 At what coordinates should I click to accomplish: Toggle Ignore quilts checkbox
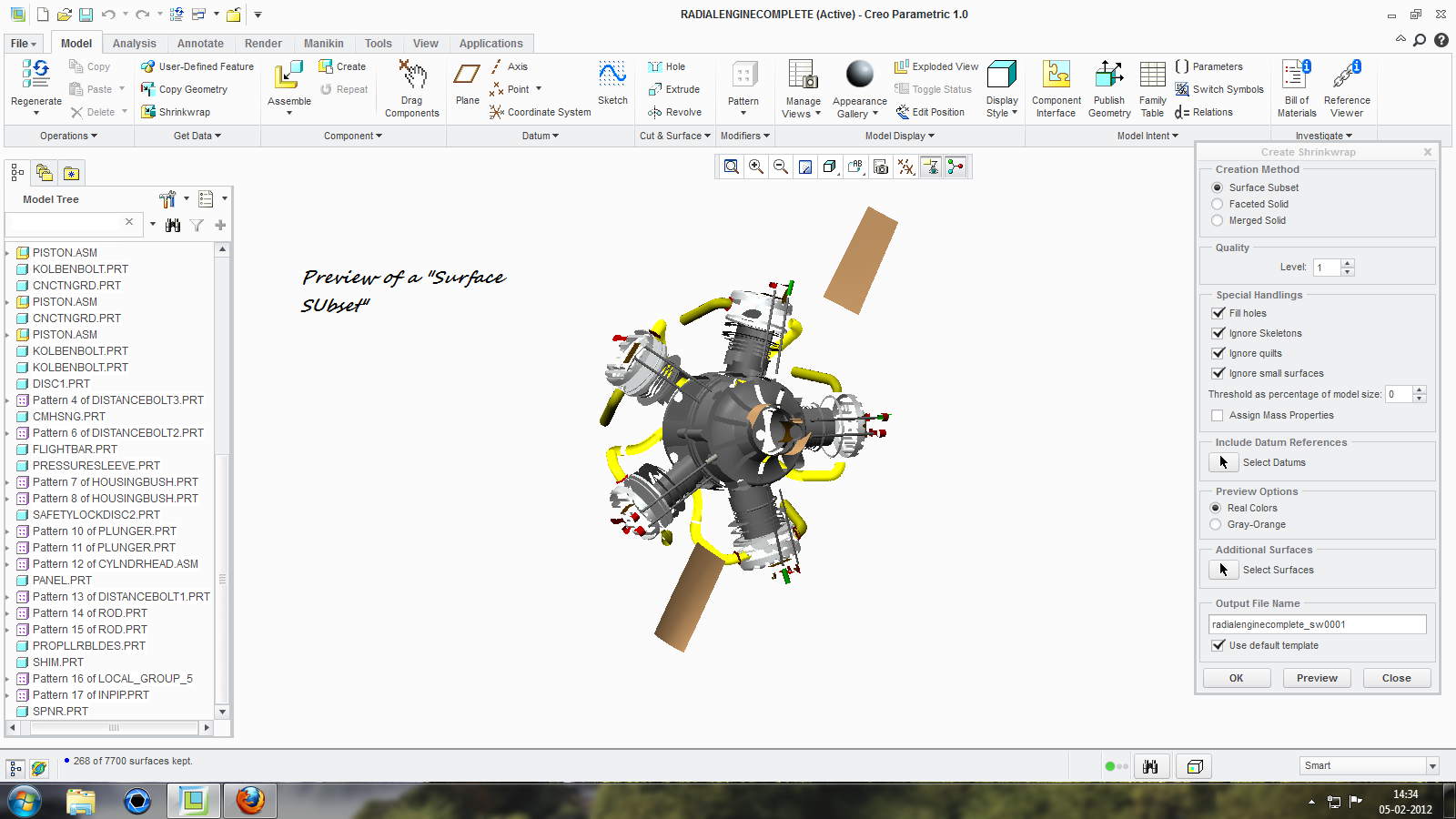pos(1218,353)
